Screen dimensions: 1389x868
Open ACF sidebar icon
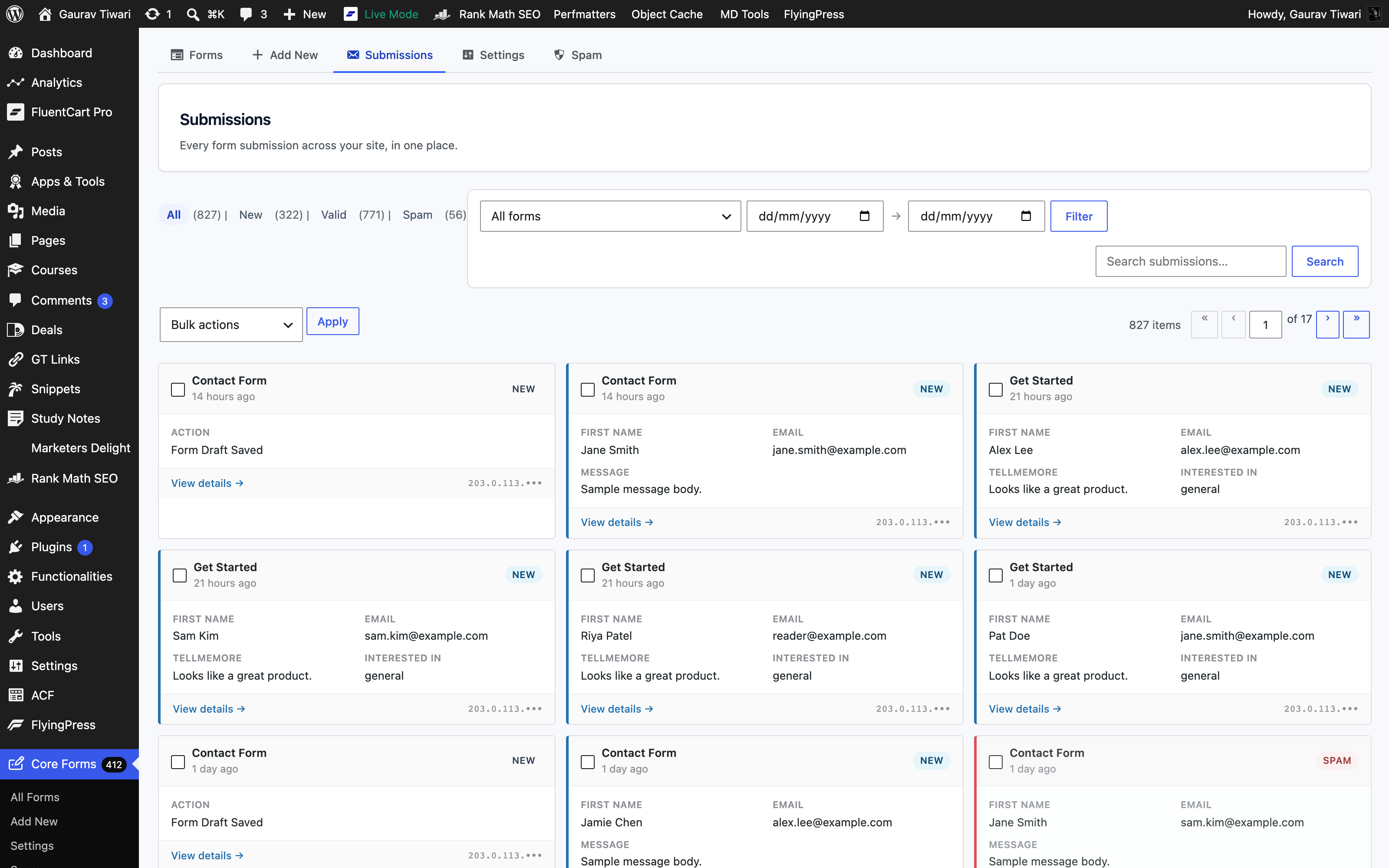tap(16, 695)
